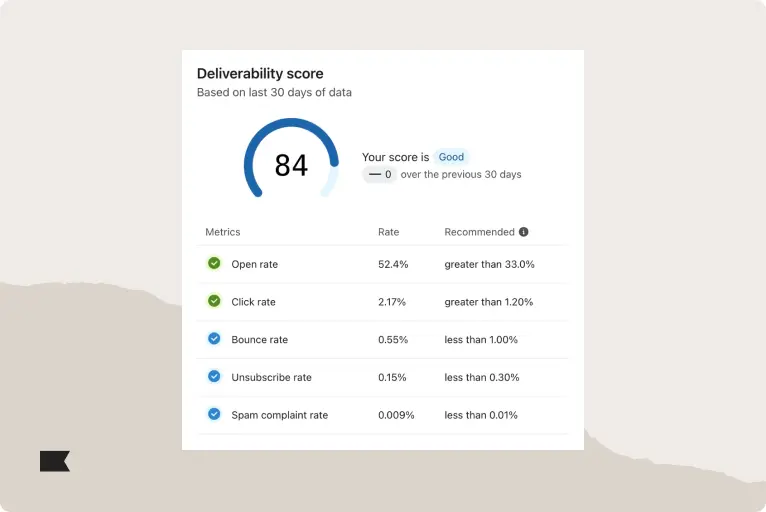766x512 pixels.
Task: Click the dash change indicator pill
Action: 379,174
